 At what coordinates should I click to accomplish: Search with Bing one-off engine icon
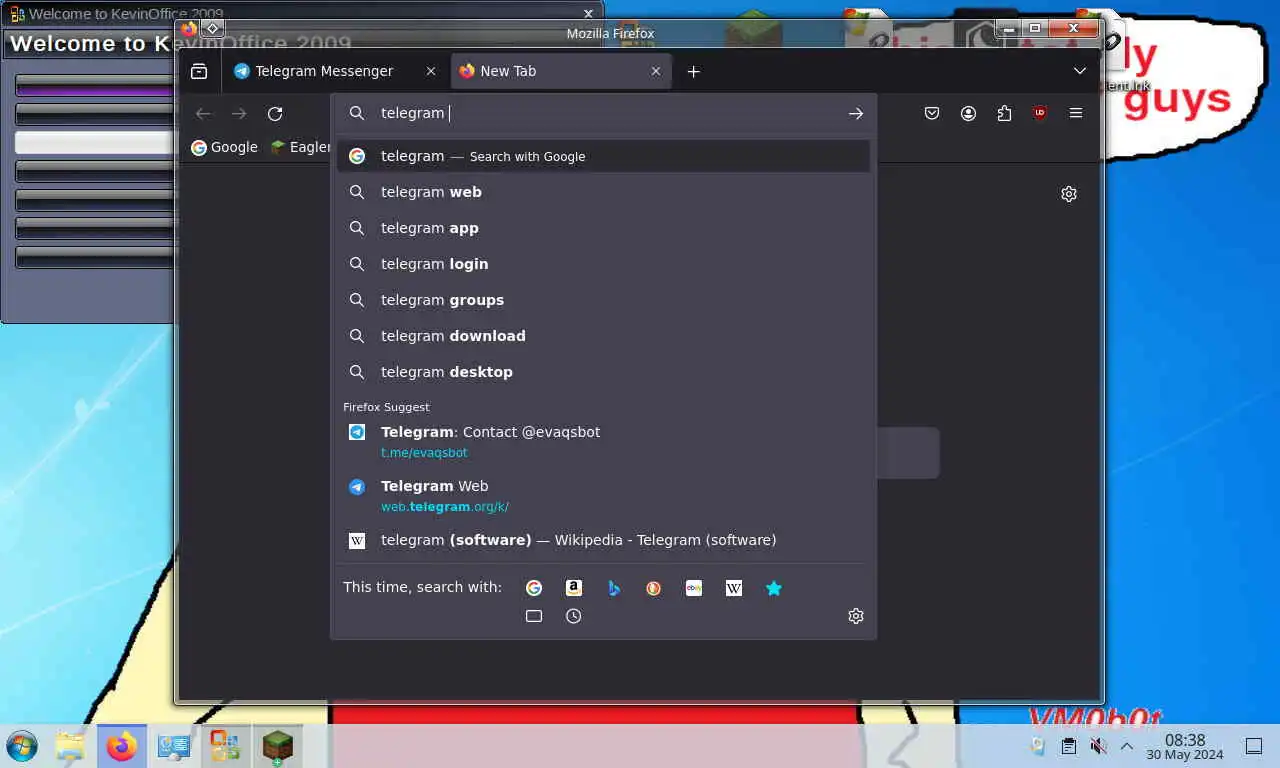614,588
